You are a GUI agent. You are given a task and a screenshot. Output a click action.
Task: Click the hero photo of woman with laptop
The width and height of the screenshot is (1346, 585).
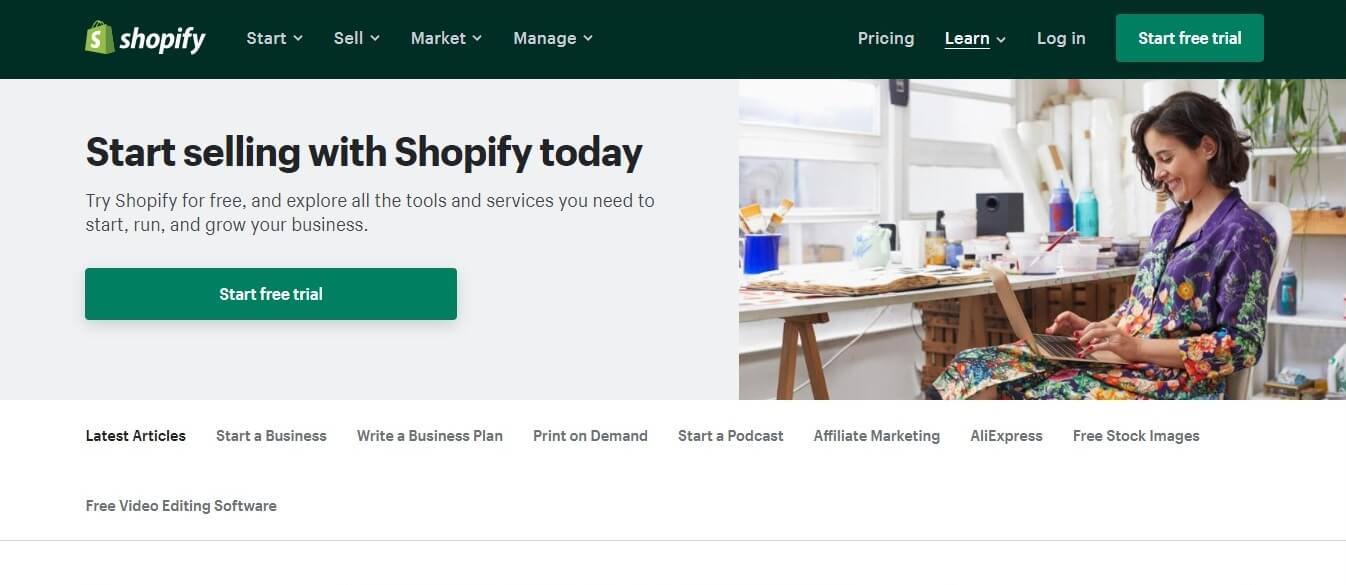coord(1042,240)
